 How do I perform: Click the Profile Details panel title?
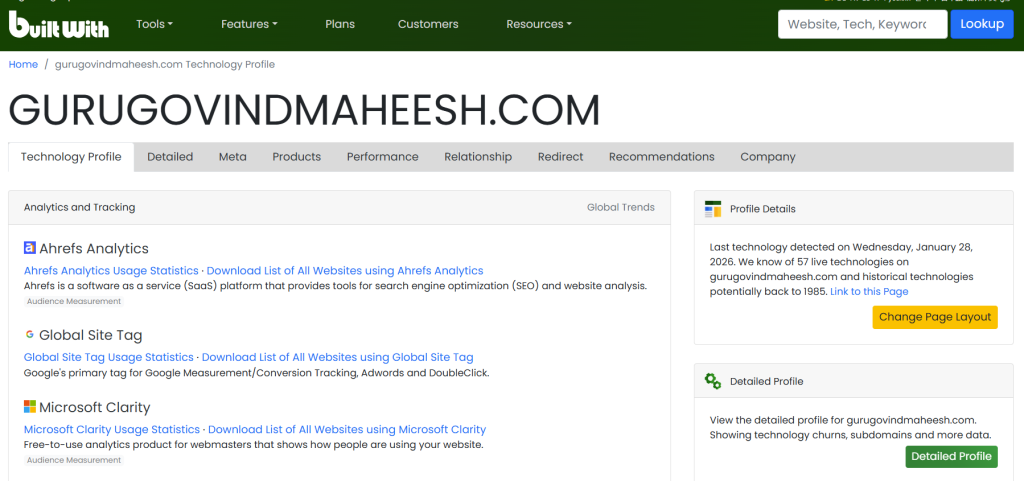pos(763,209)
